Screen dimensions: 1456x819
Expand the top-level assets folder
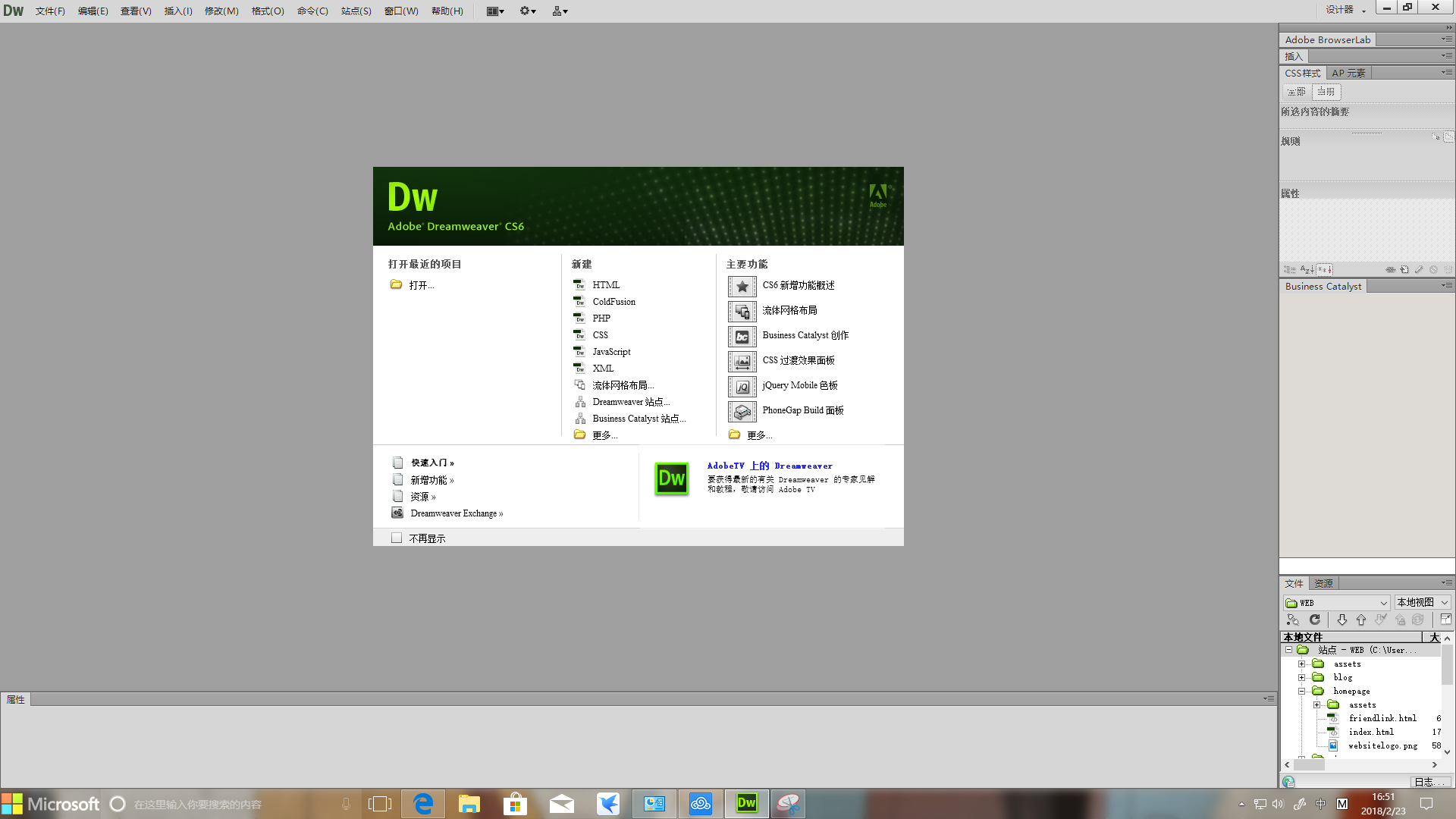1302,664
